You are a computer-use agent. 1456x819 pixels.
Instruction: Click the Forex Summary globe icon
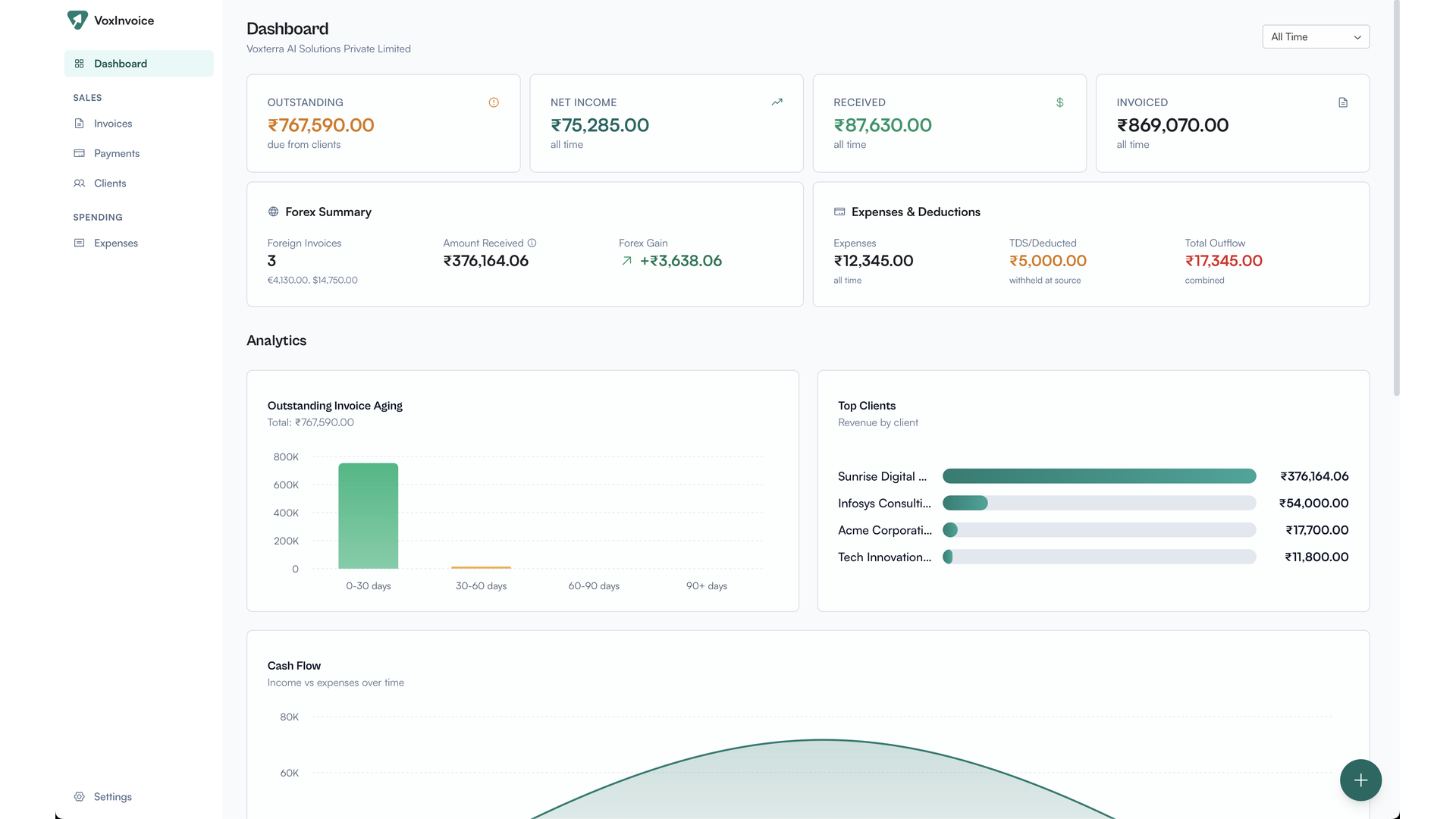273,212
